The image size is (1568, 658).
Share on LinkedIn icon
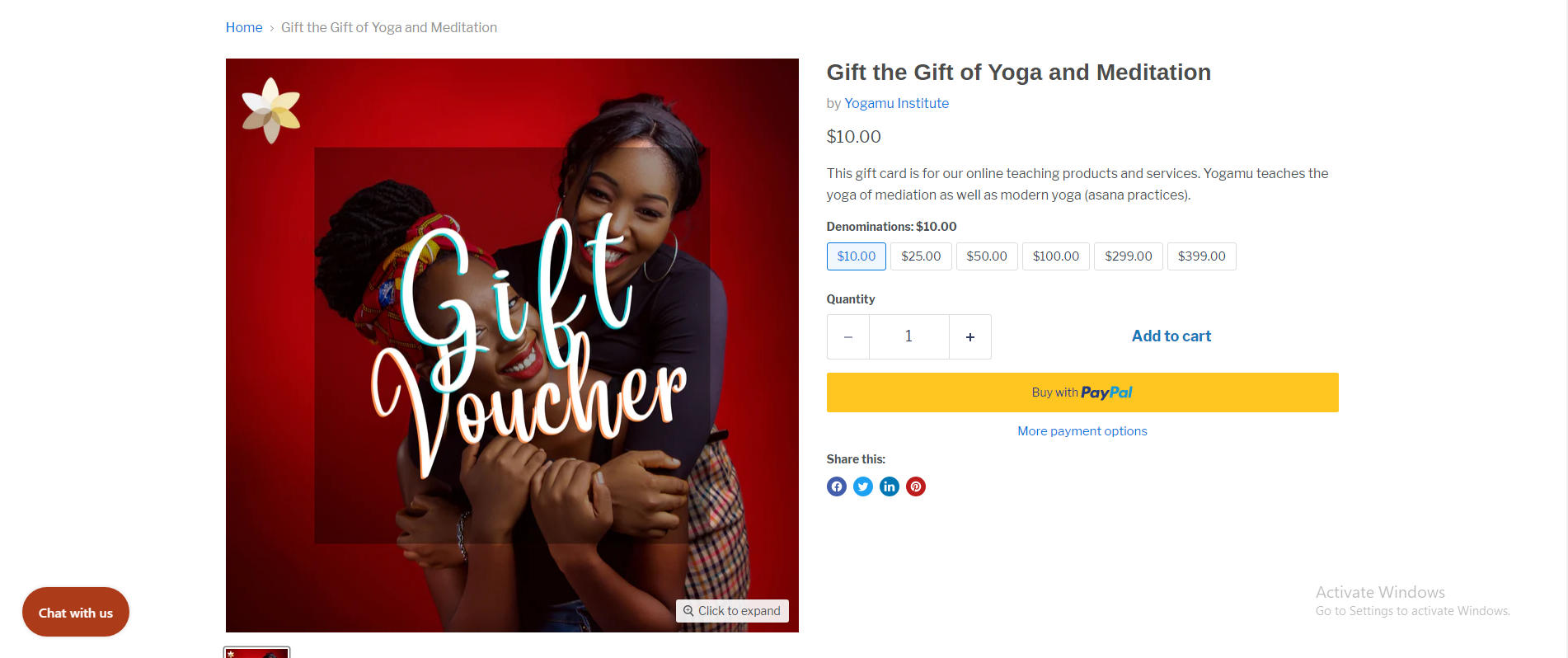coord(889,486)
